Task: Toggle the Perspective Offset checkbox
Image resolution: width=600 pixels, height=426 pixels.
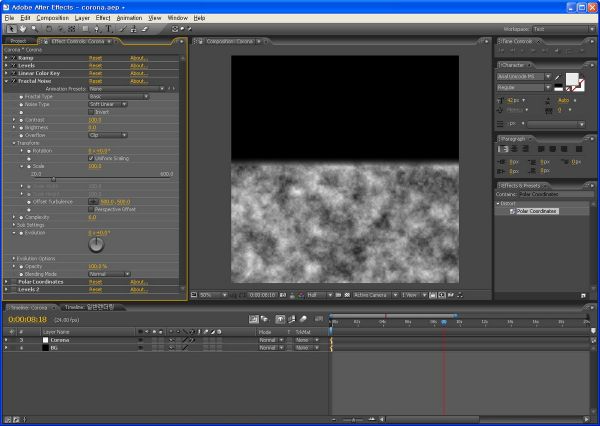Action: pyautogui.click(x=91, y=210)
